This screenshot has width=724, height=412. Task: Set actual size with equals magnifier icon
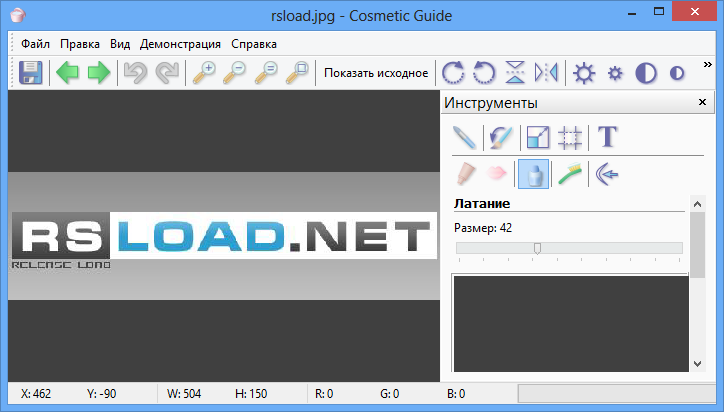tap(266, 73)
